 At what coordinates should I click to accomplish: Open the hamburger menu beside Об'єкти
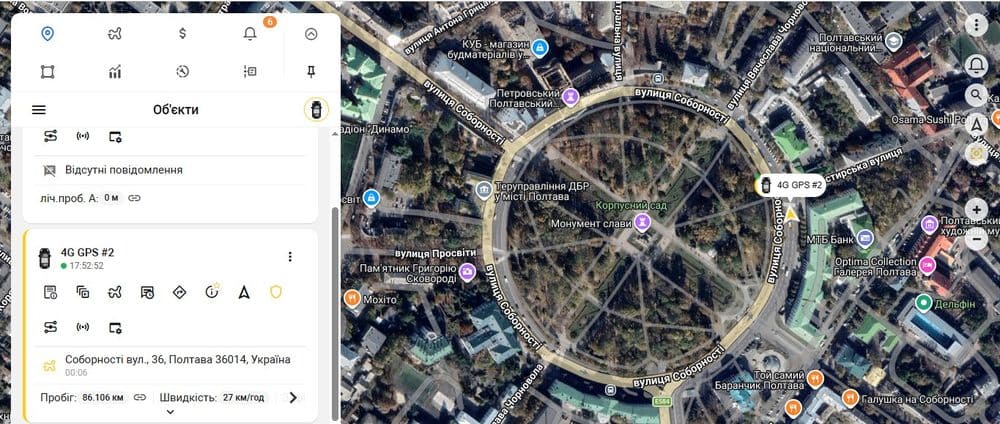[39, 110]
